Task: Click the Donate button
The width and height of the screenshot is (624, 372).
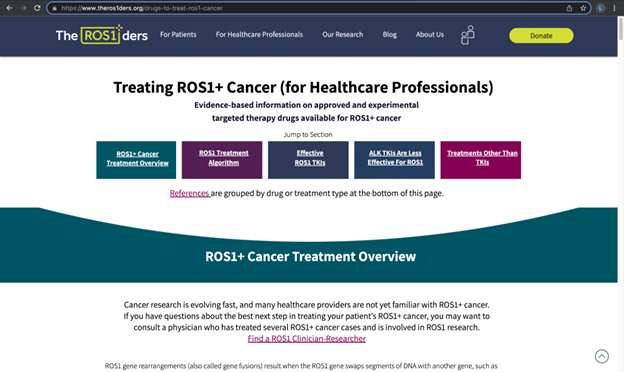Action: tap(541, 35)
